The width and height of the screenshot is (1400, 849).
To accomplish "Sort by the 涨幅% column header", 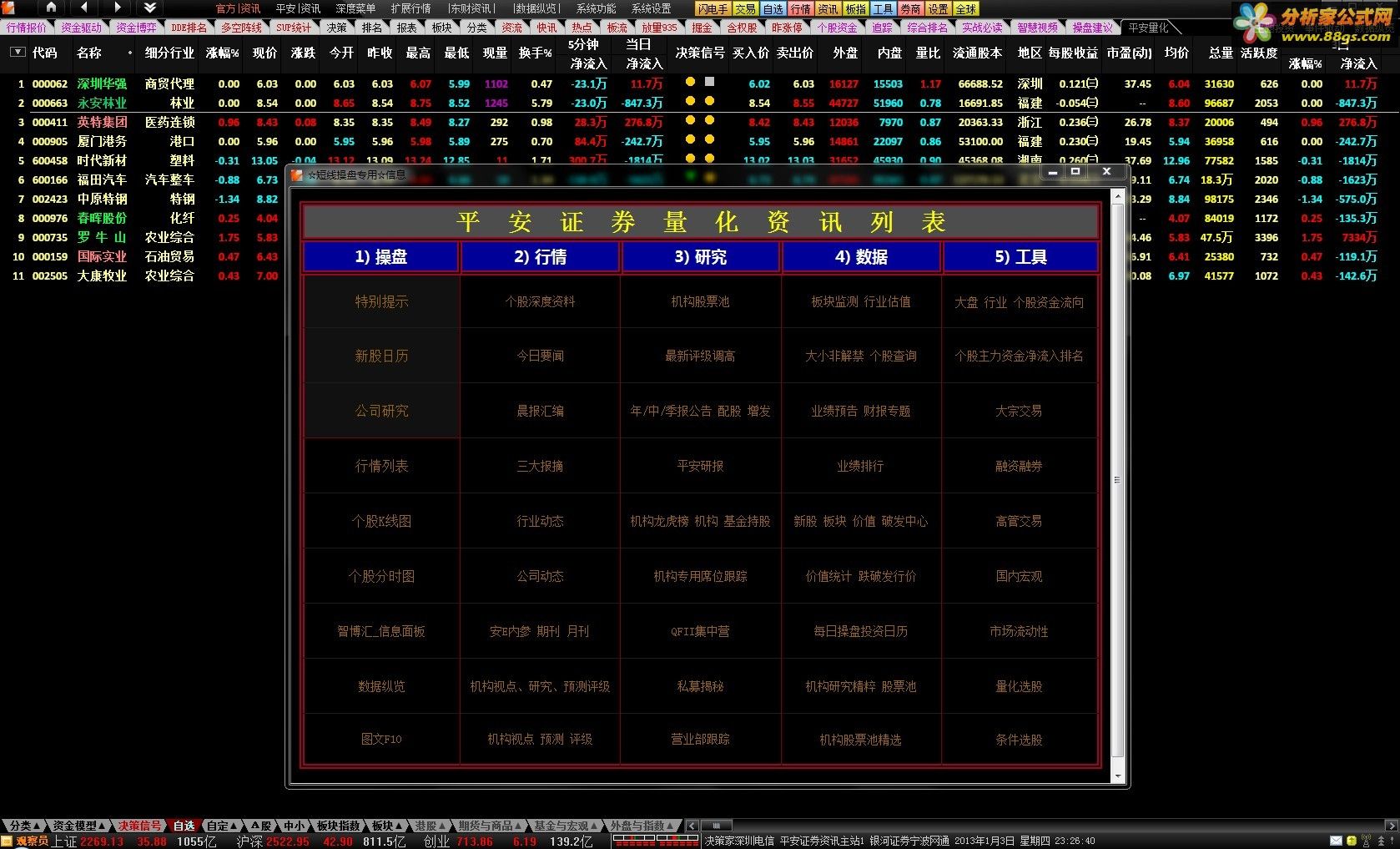I will (223, 53).
